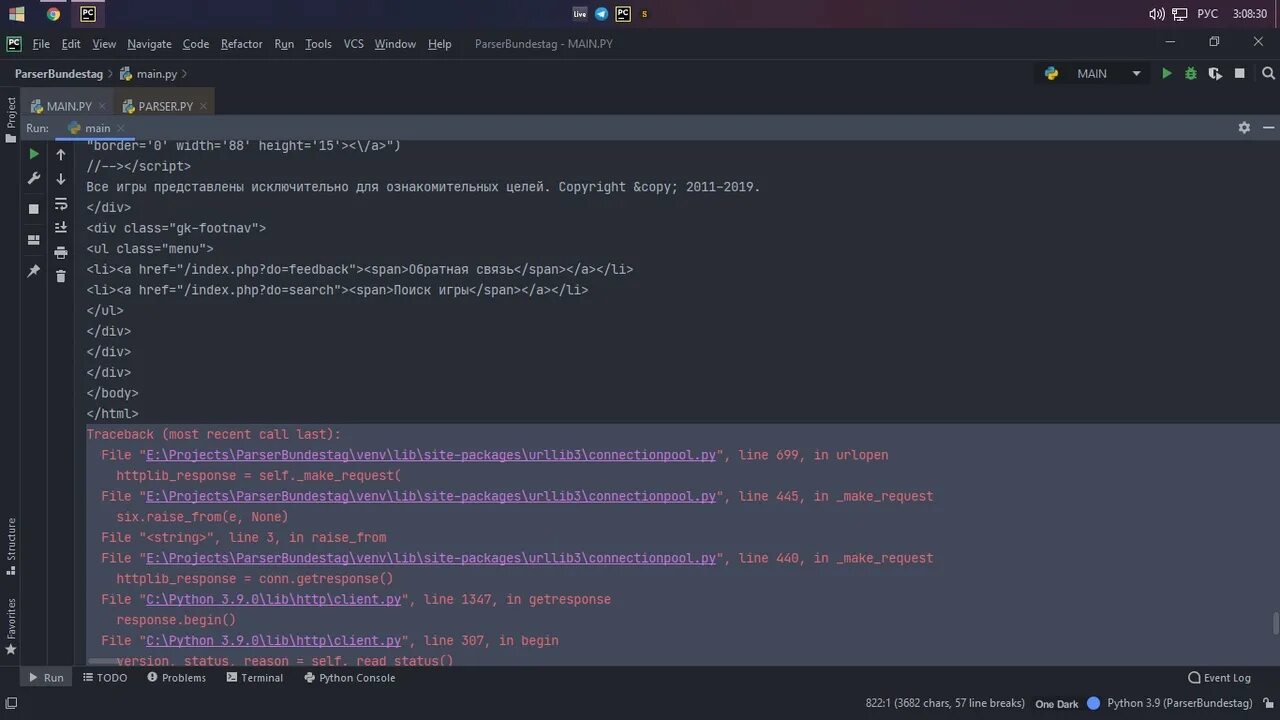Image resolution: width=1280 pixels, height=720 pixels.
Task: Open the View menu
Action: point(104,44)
